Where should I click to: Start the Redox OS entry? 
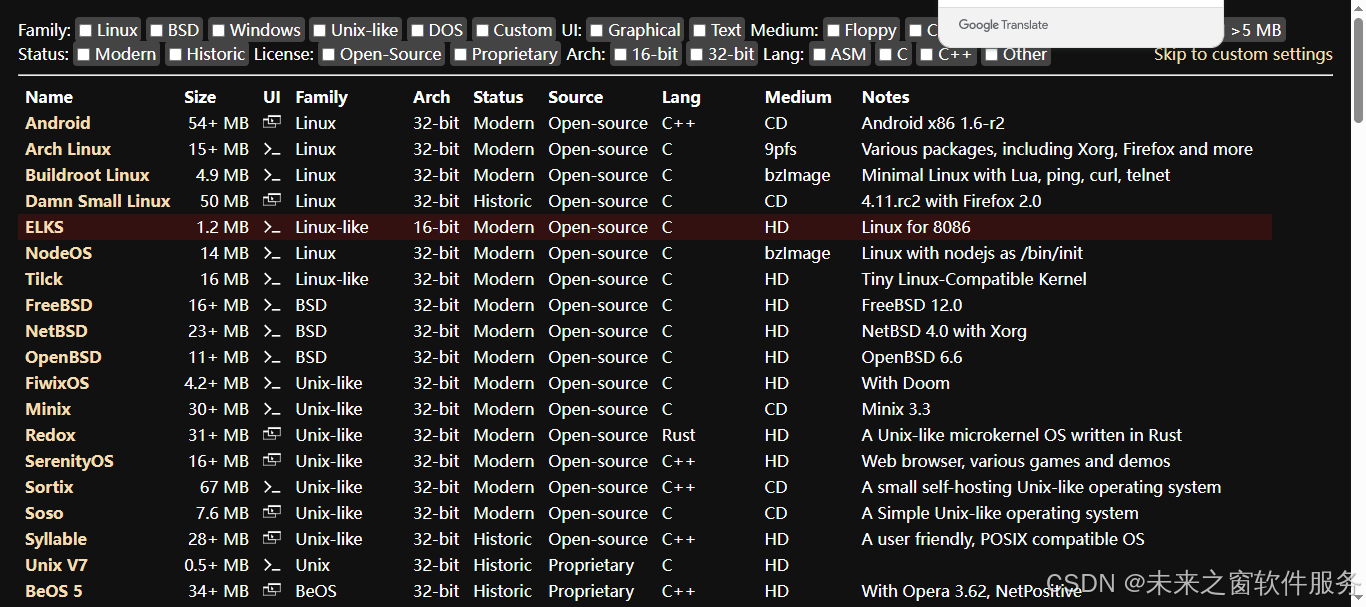pyautogui.click(x=50, y=435)
